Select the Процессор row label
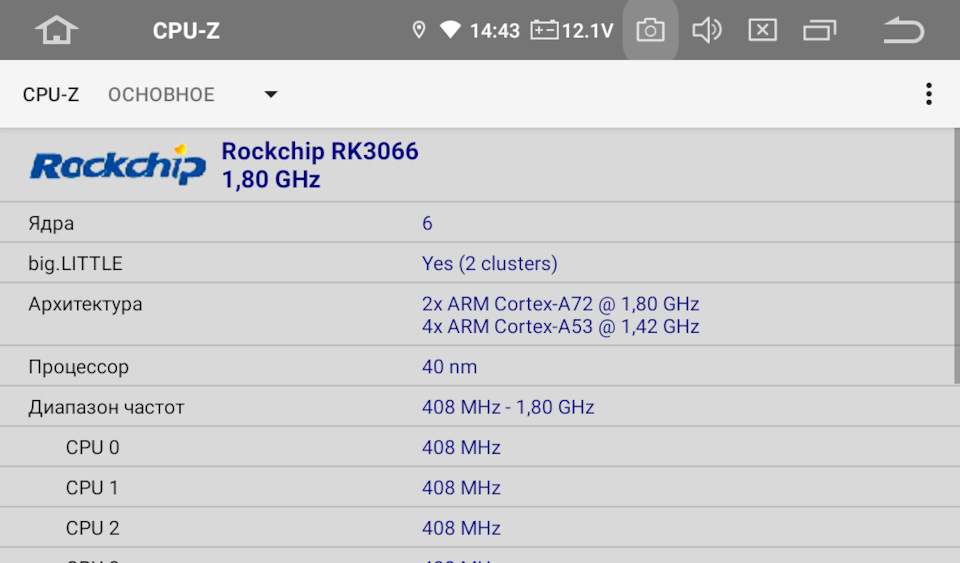The image size is (960, 563). coord(78,367)
